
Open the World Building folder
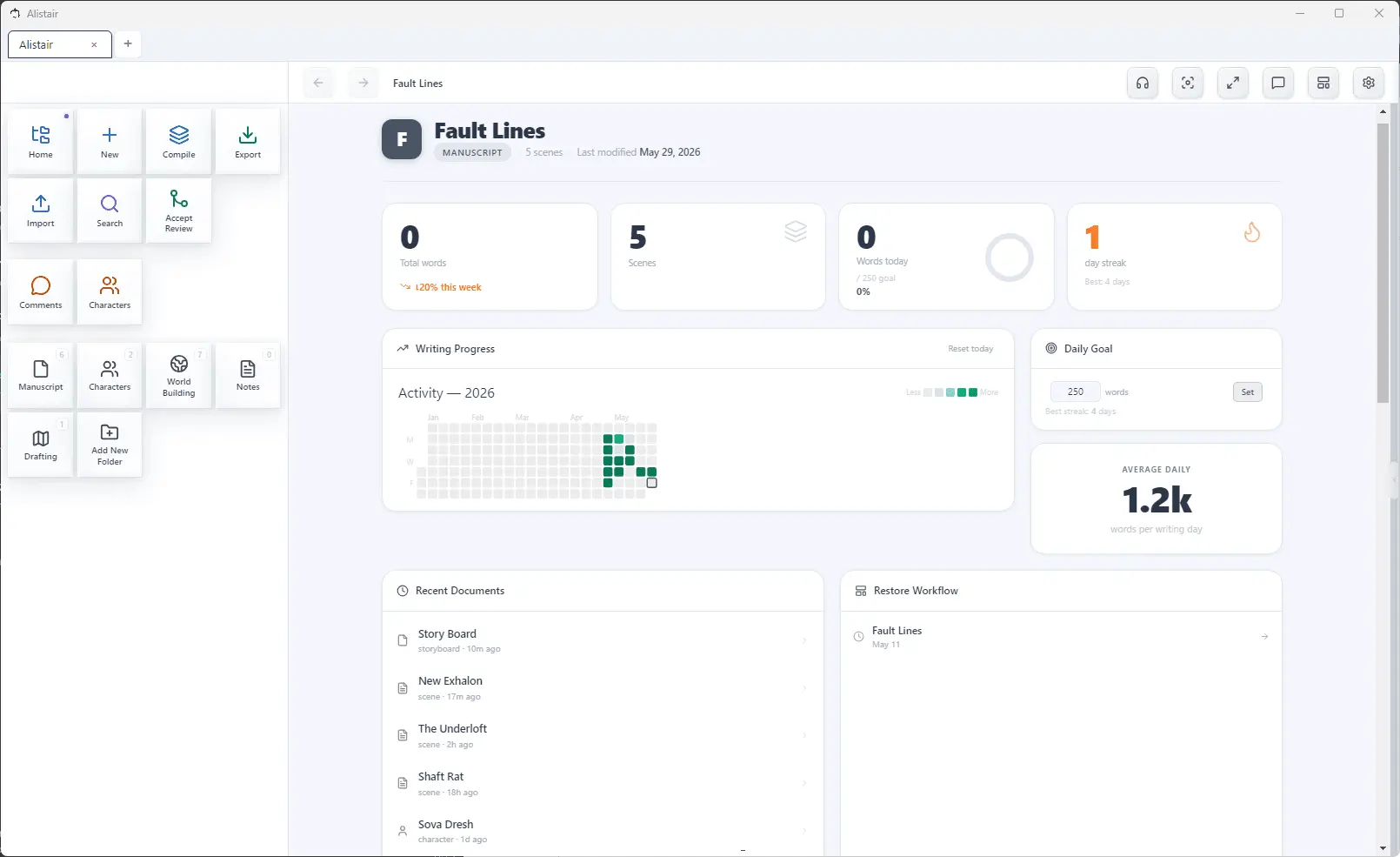pos(178,375)
